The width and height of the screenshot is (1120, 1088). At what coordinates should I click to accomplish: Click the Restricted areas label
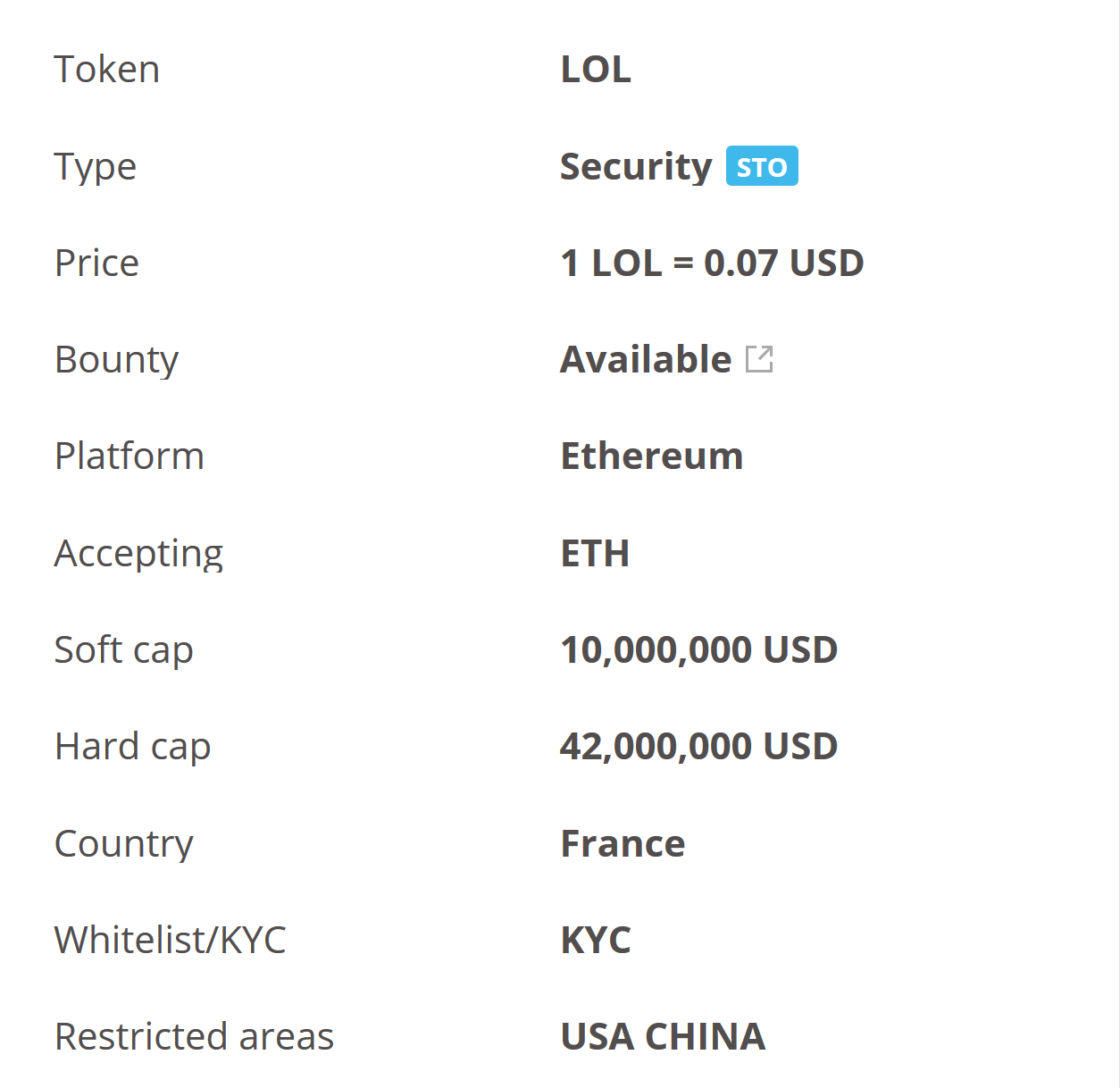tap(194, 1037)
